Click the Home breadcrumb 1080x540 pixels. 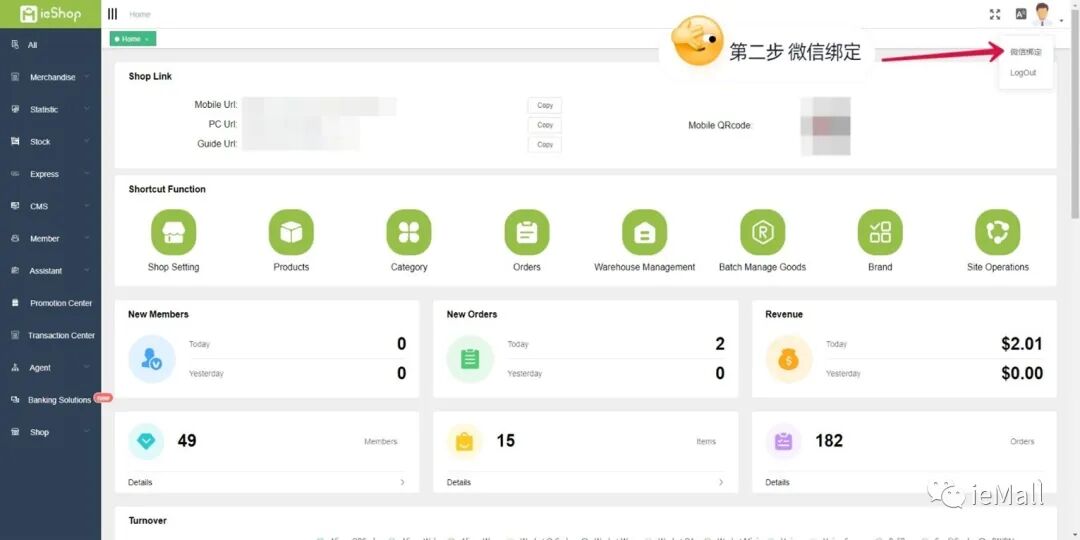pos(140,14)
